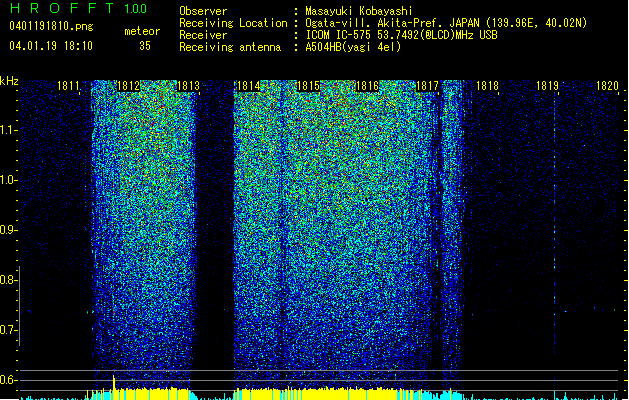Click the ICOM IC-575 53.7492 MHz USB text
Screen dimensions: 629x400
[x=402, y=35]
